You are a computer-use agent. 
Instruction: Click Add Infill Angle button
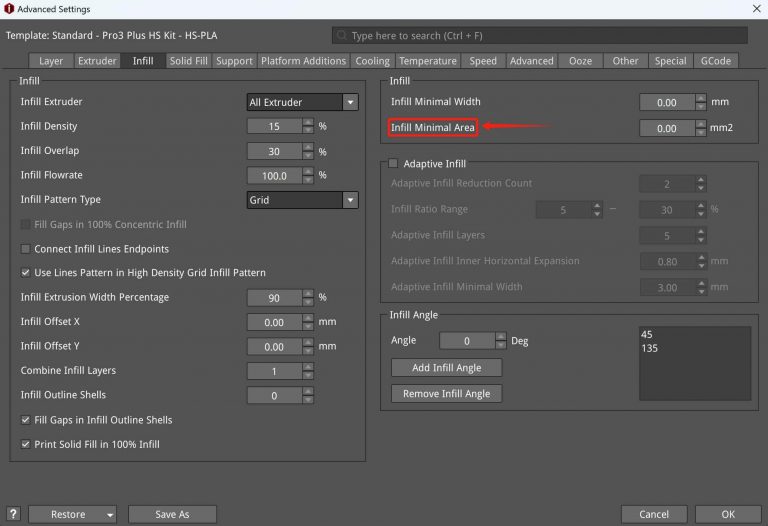click(x=445, y=368)
